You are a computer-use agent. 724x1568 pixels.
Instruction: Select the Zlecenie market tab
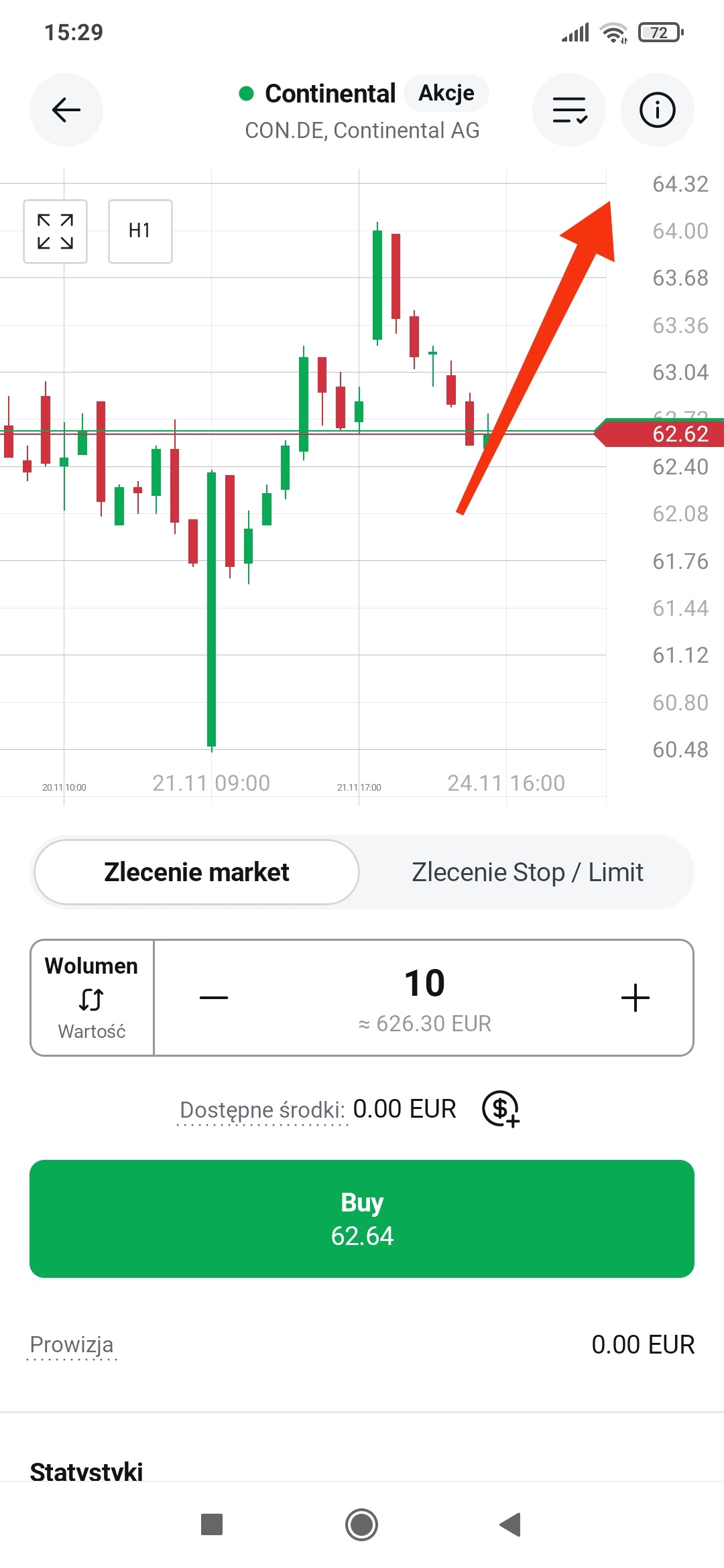(x=196, y=872)
